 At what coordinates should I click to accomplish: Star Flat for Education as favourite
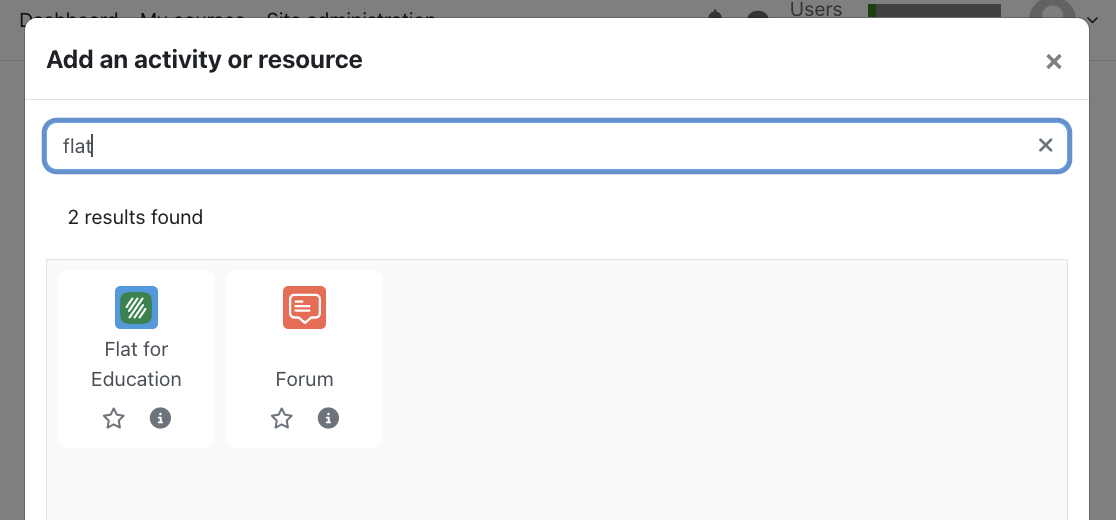pos(114,418)
